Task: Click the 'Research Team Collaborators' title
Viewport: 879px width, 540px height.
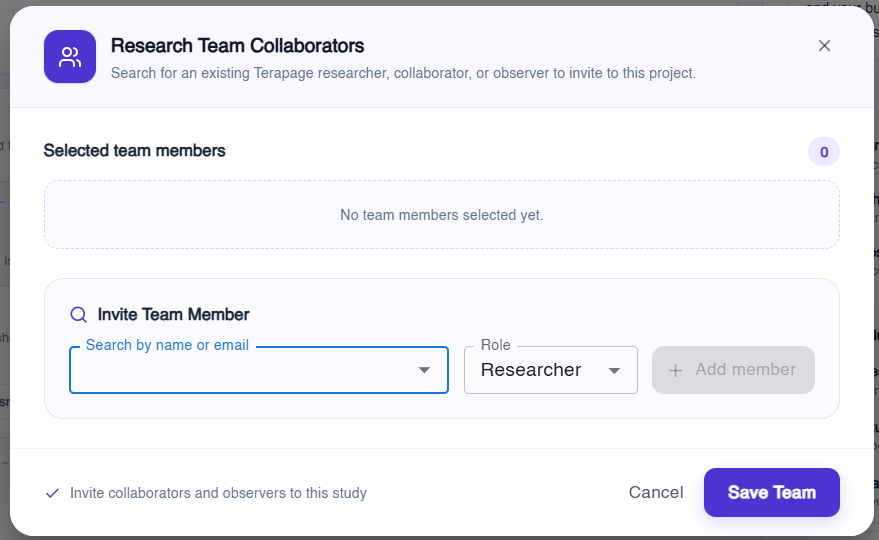Action: (x=237, y=45)
